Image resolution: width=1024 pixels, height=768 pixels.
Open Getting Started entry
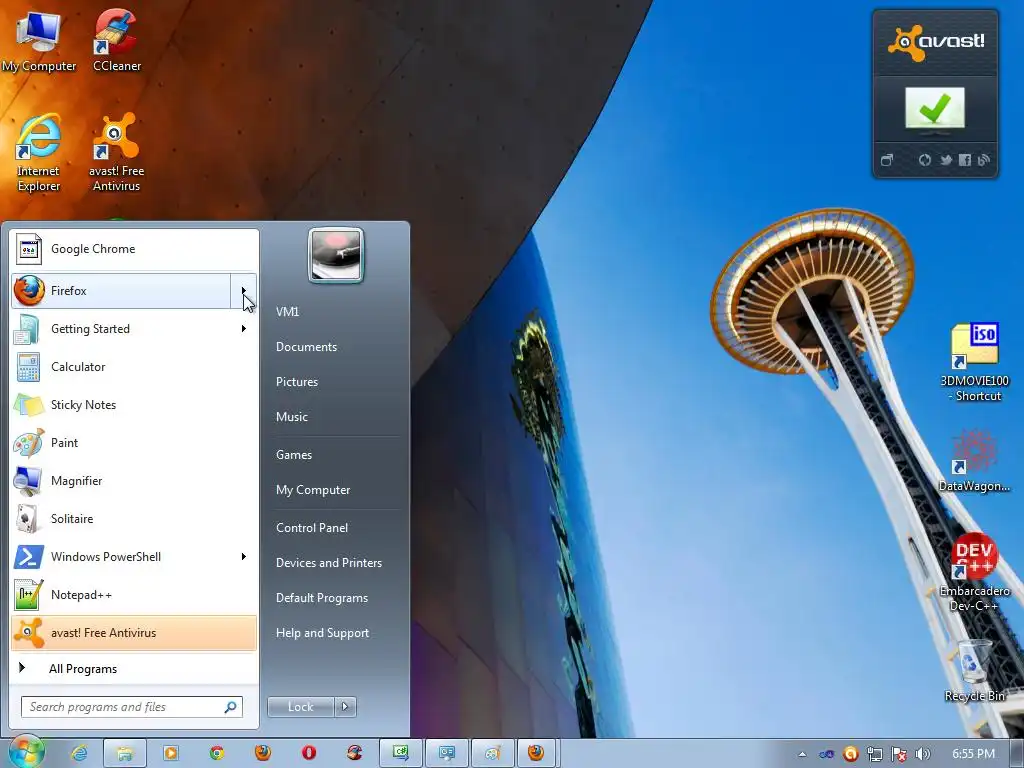pos(134,328)
